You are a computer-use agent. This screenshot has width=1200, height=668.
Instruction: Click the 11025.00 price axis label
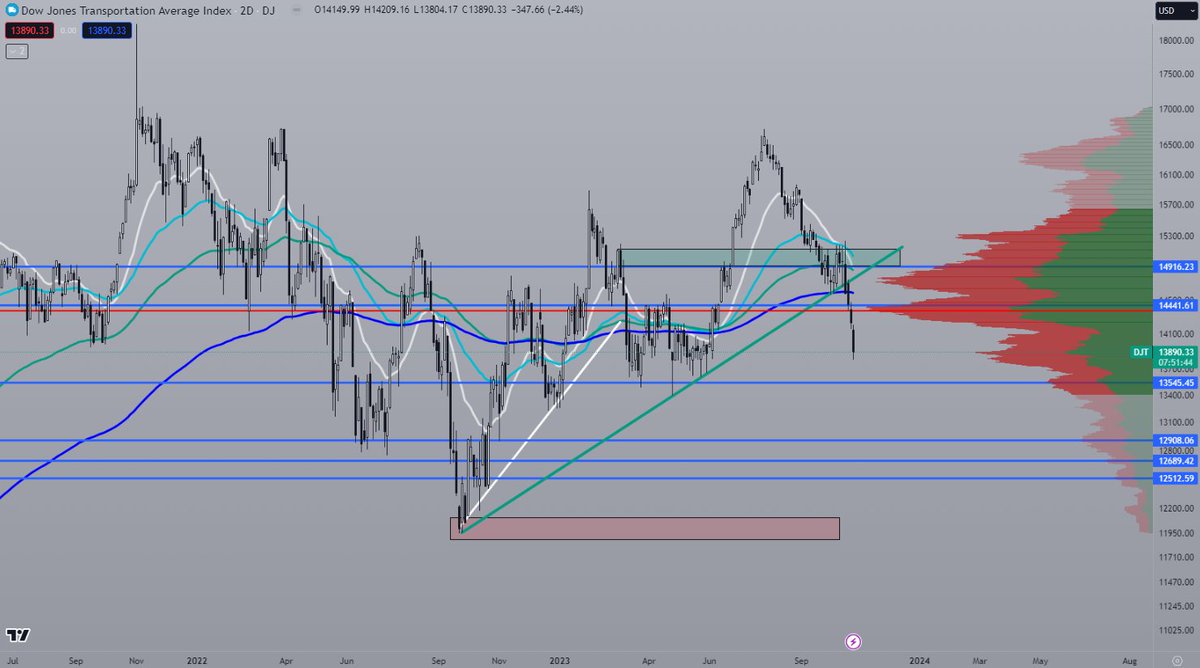(x=1176, y=630)
